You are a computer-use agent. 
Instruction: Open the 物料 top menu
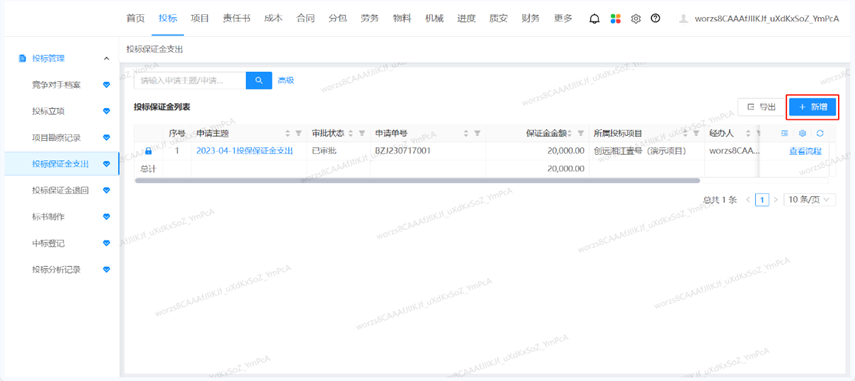pyautogui.click(x=402, y=18)
